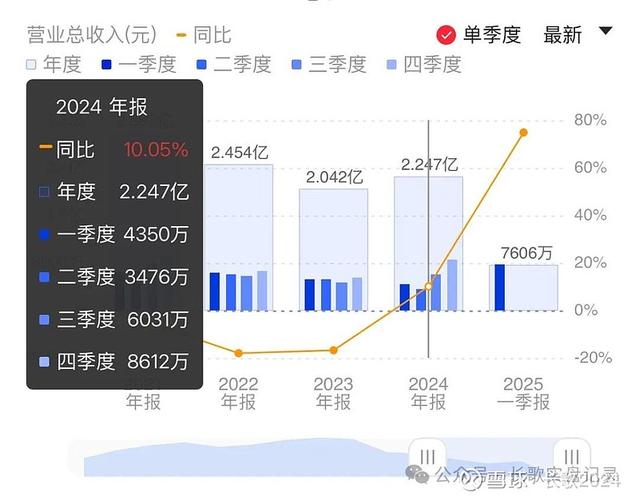The image size is (639, 500).
Task: Click the 2022 同比 line data point
Action: point(239,353)
